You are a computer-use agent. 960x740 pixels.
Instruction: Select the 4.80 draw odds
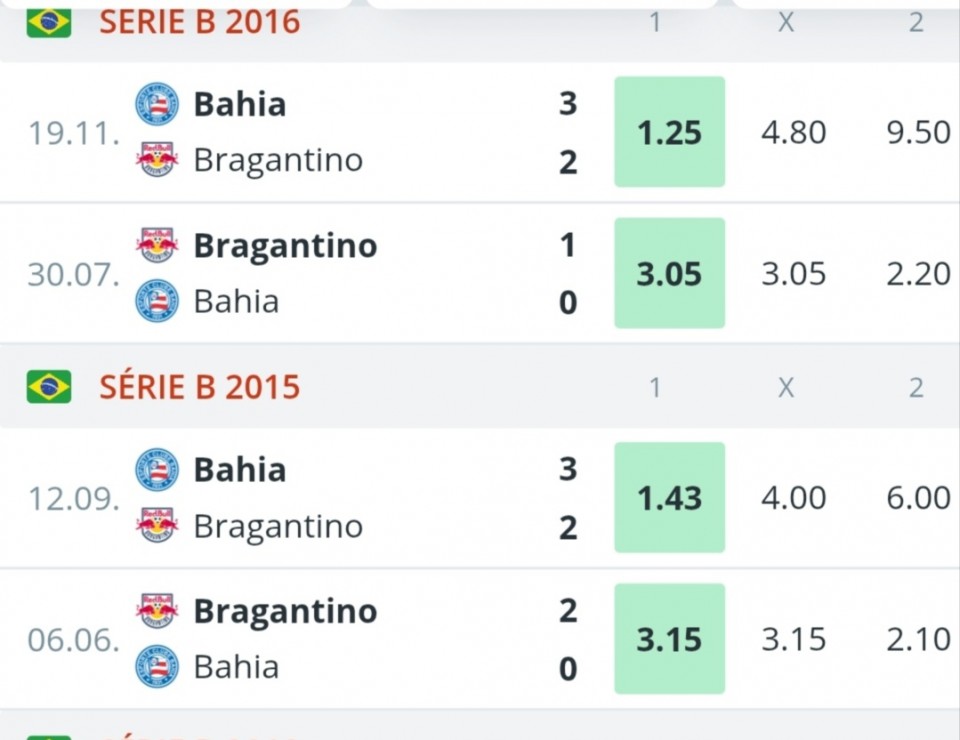pos(794,132)
